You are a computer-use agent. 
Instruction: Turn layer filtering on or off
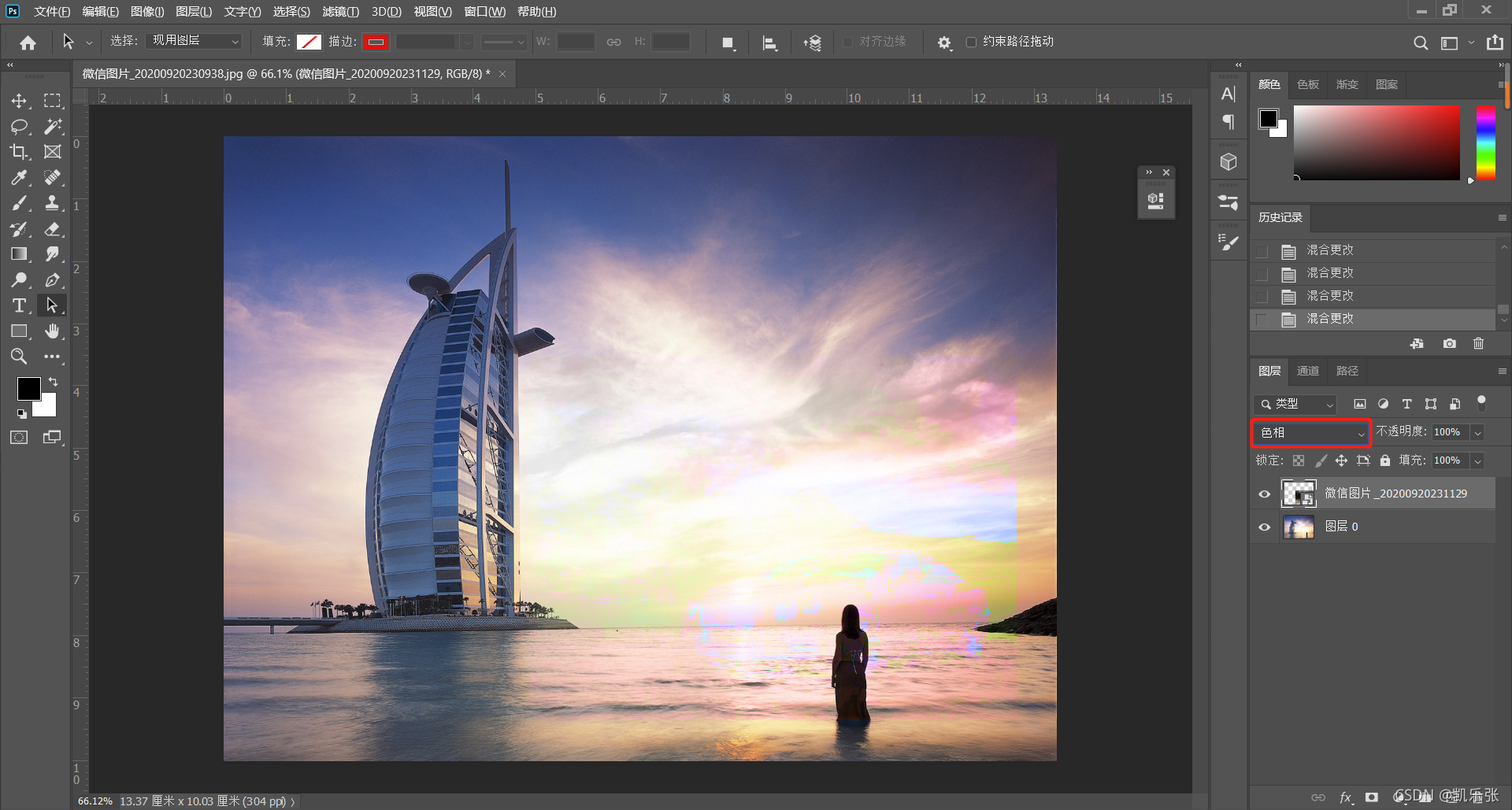pos(1481,402)
